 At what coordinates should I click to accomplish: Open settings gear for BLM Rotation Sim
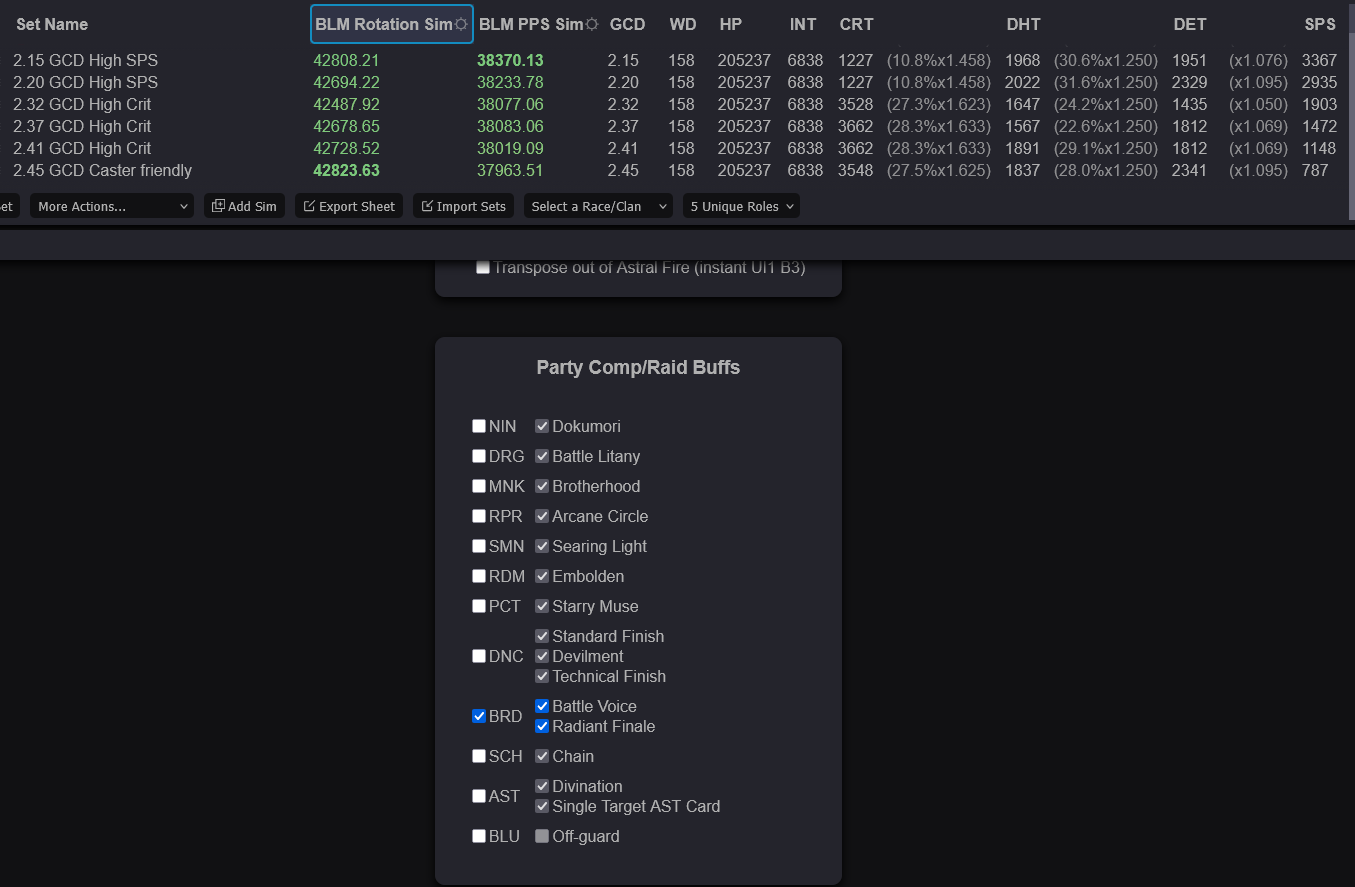click(461, 24)
